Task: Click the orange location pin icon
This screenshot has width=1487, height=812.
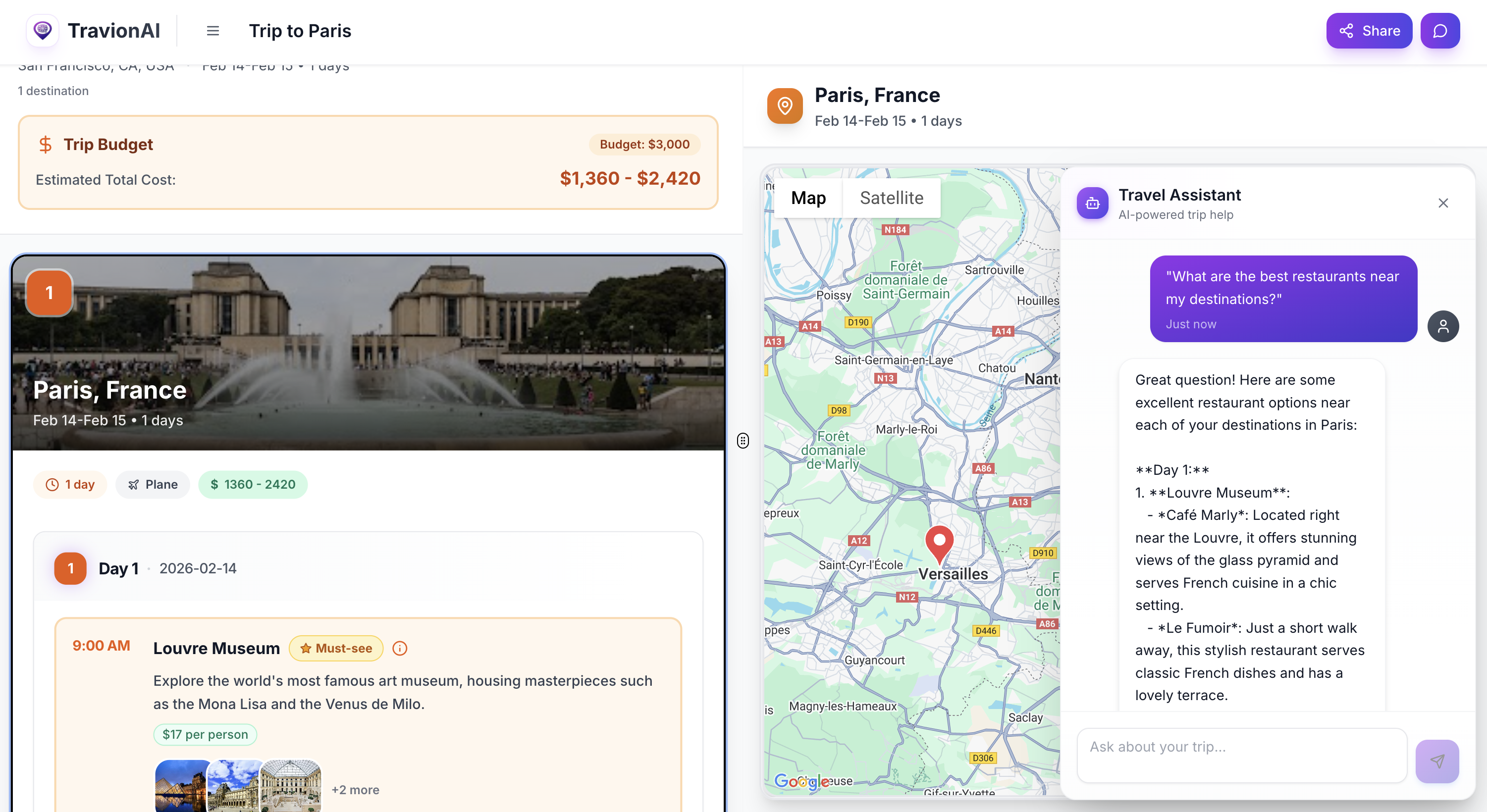Action: click(x=785, y=105)
